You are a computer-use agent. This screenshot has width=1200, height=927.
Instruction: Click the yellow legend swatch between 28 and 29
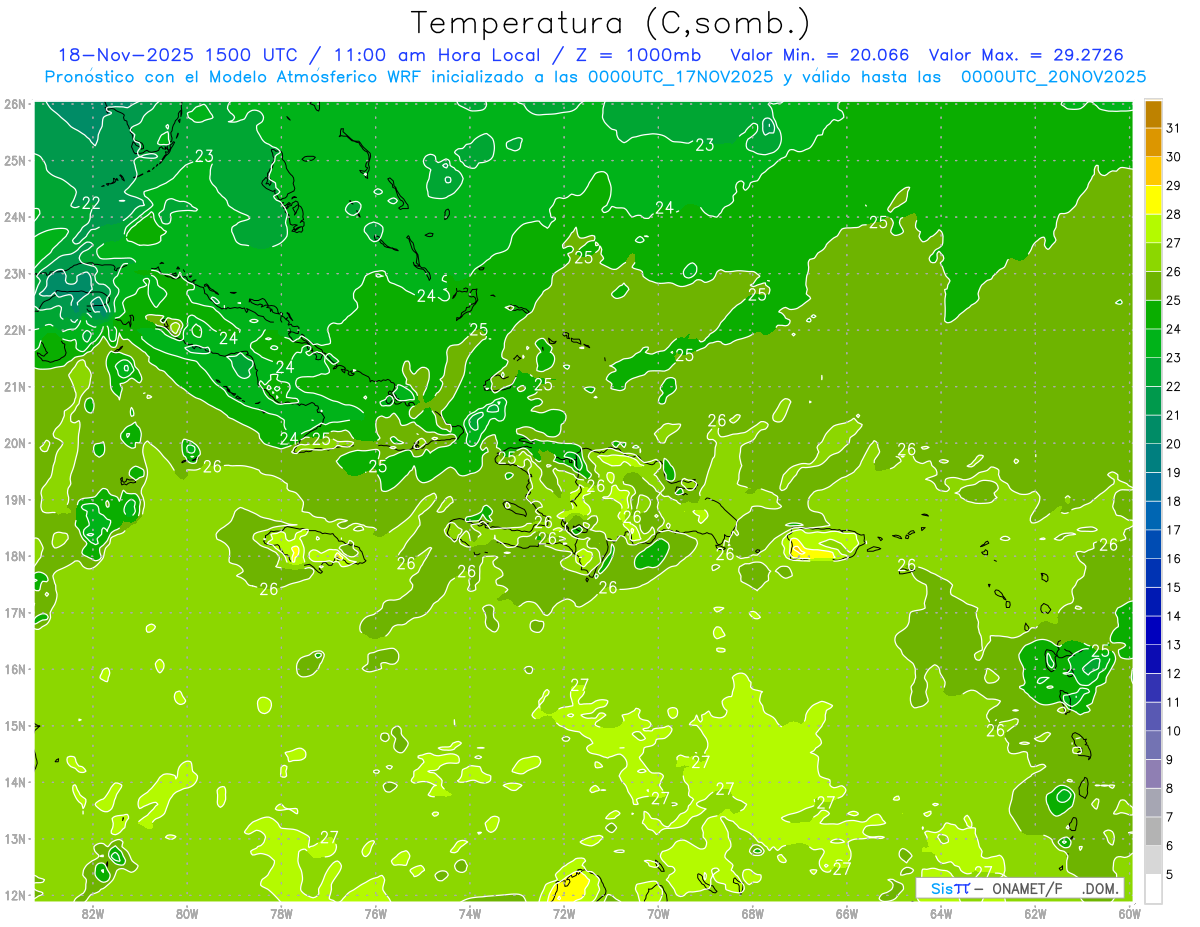tap(1153, 200)
